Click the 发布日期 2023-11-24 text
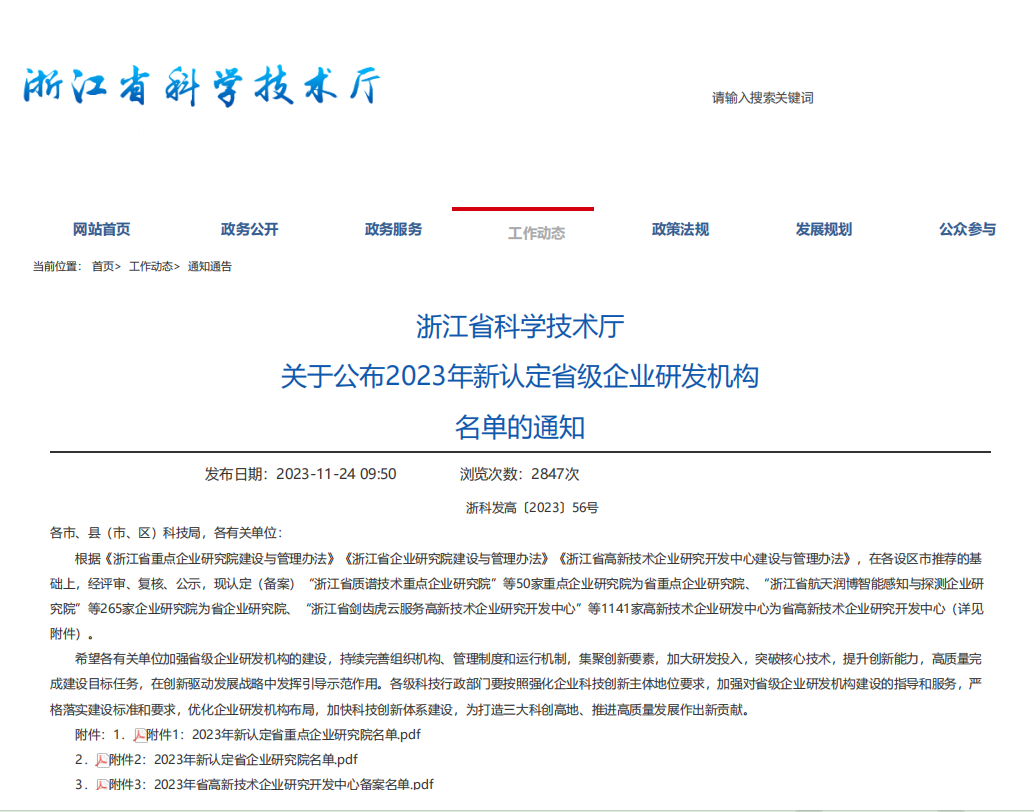This screenshot has width=1034, height=812. point(300,474)
